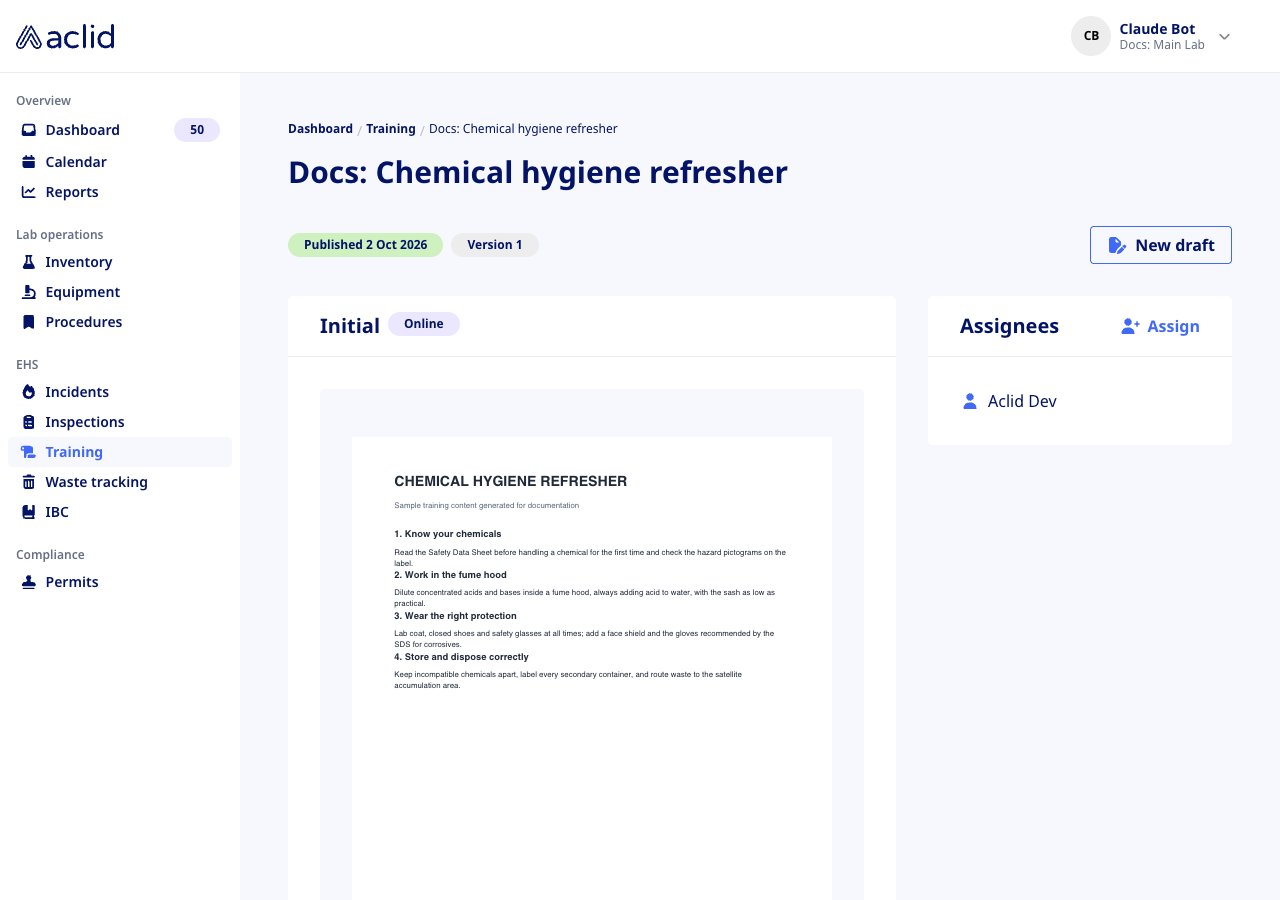Click the Waste tracking trash icon
Viewport: 1280px width, 900px height.
click(29, 482)
